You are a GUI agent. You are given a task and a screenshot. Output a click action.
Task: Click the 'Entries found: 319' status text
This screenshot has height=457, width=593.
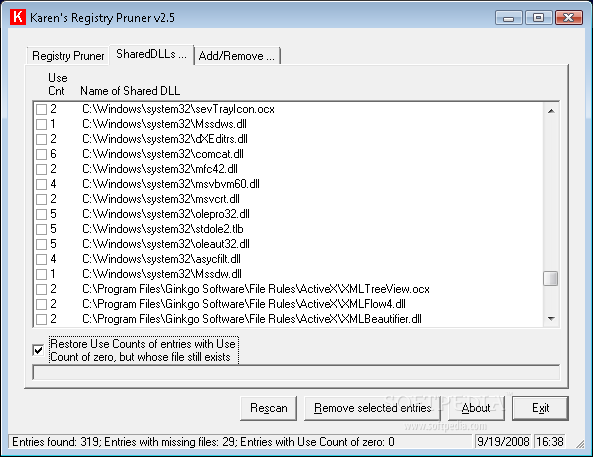[x=55, y=442]
